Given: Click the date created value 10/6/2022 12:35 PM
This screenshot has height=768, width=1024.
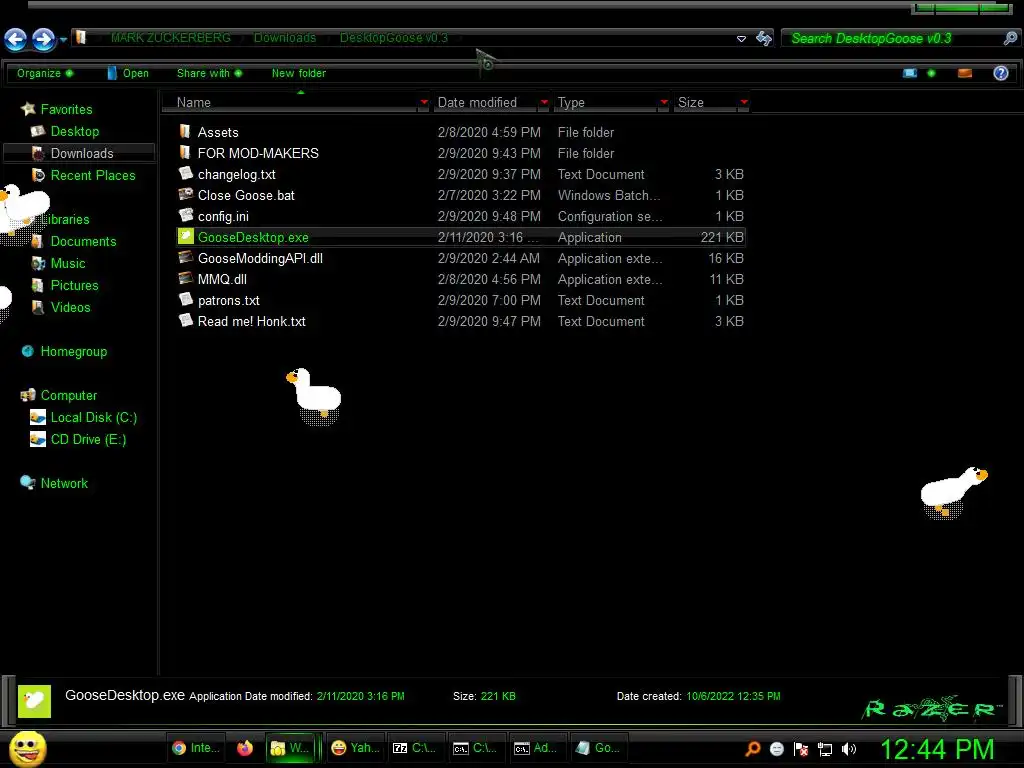Looking at the screenshot, I should [x=733, y=696].
